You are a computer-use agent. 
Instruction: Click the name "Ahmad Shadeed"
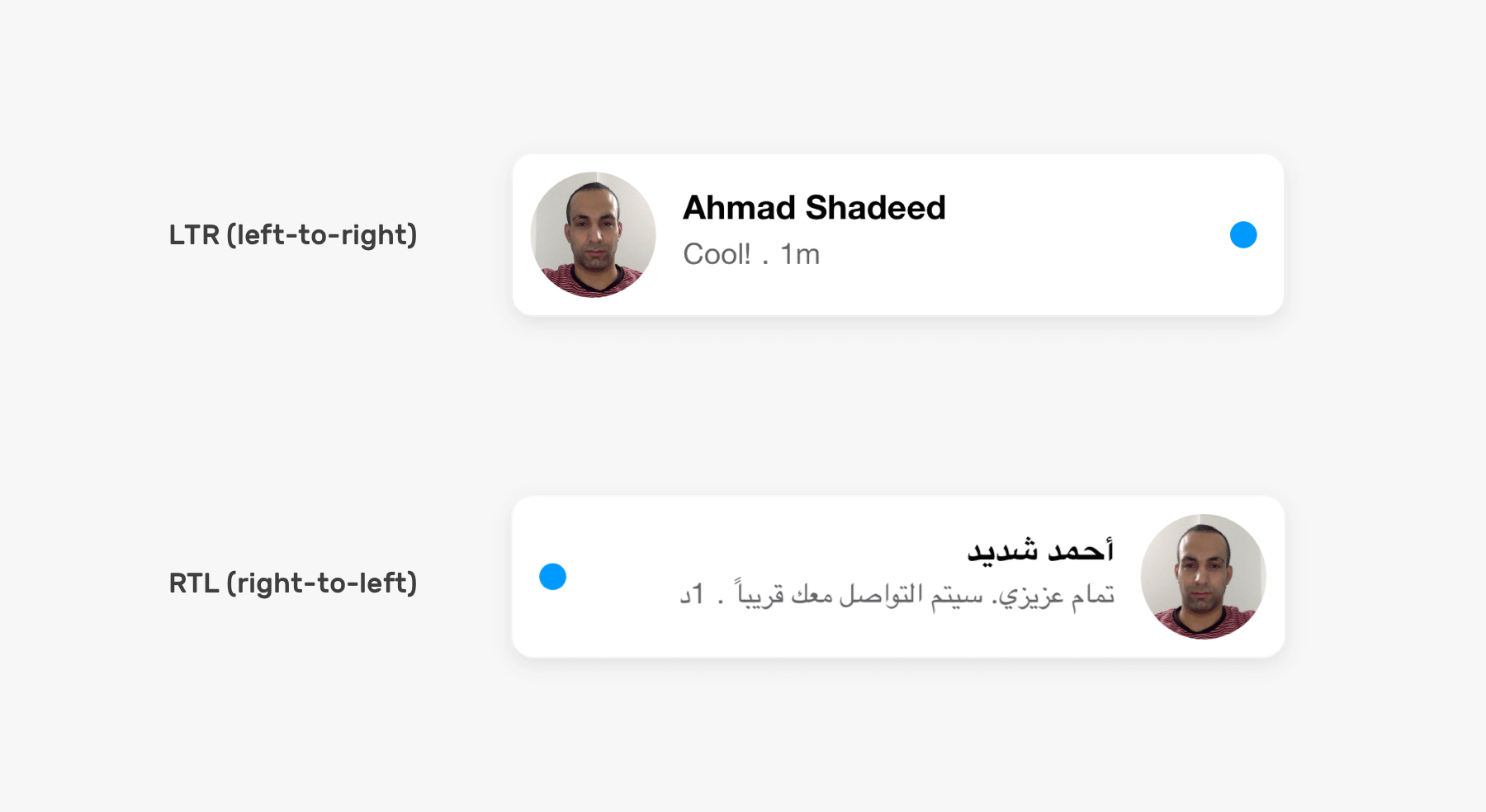(x=814, y=208)
